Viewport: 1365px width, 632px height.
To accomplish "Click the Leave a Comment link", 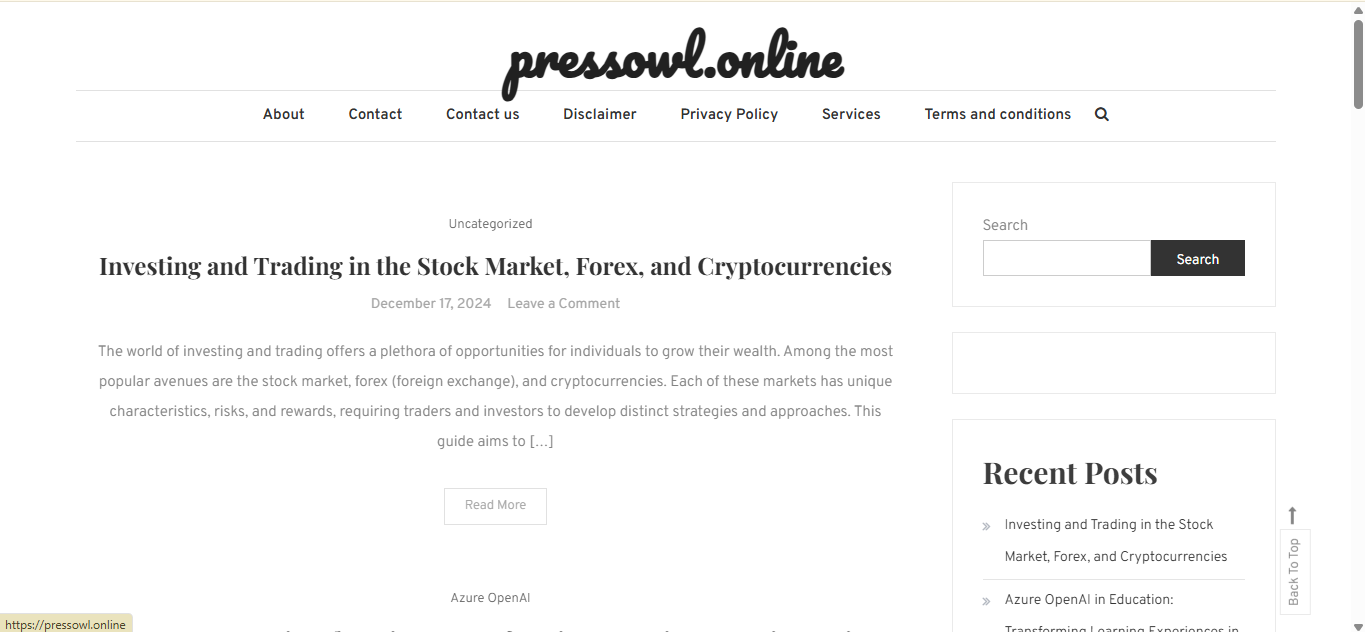I will pos(563,303).
